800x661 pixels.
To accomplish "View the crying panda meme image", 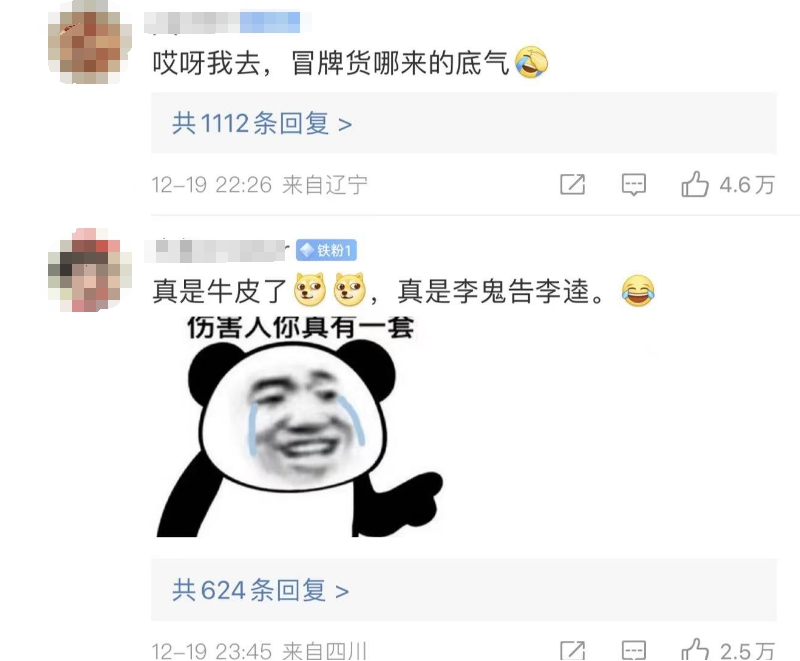I will point(299,426).
